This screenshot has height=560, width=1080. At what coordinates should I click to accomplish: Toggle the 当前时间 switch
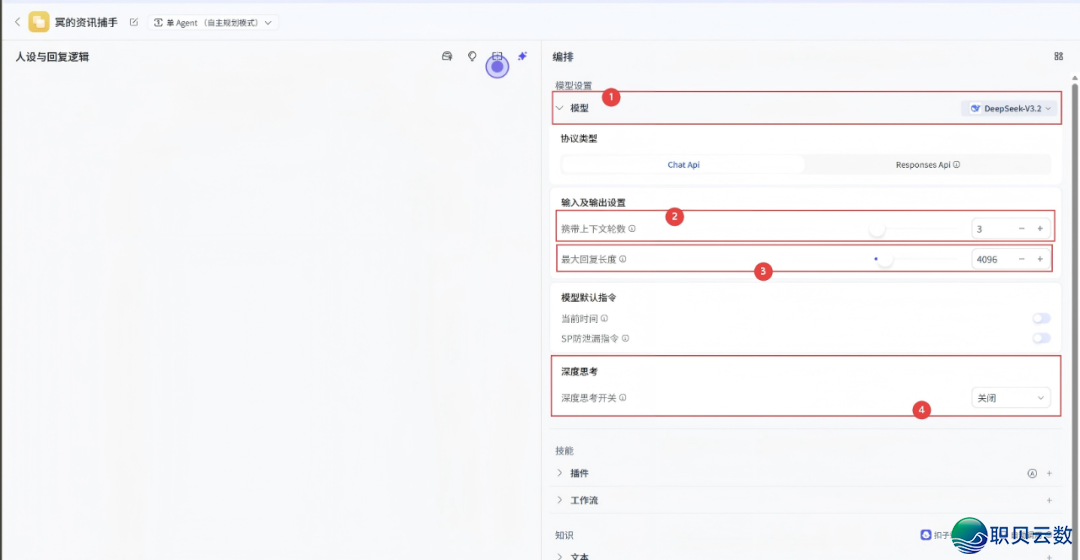(1041, 318)
